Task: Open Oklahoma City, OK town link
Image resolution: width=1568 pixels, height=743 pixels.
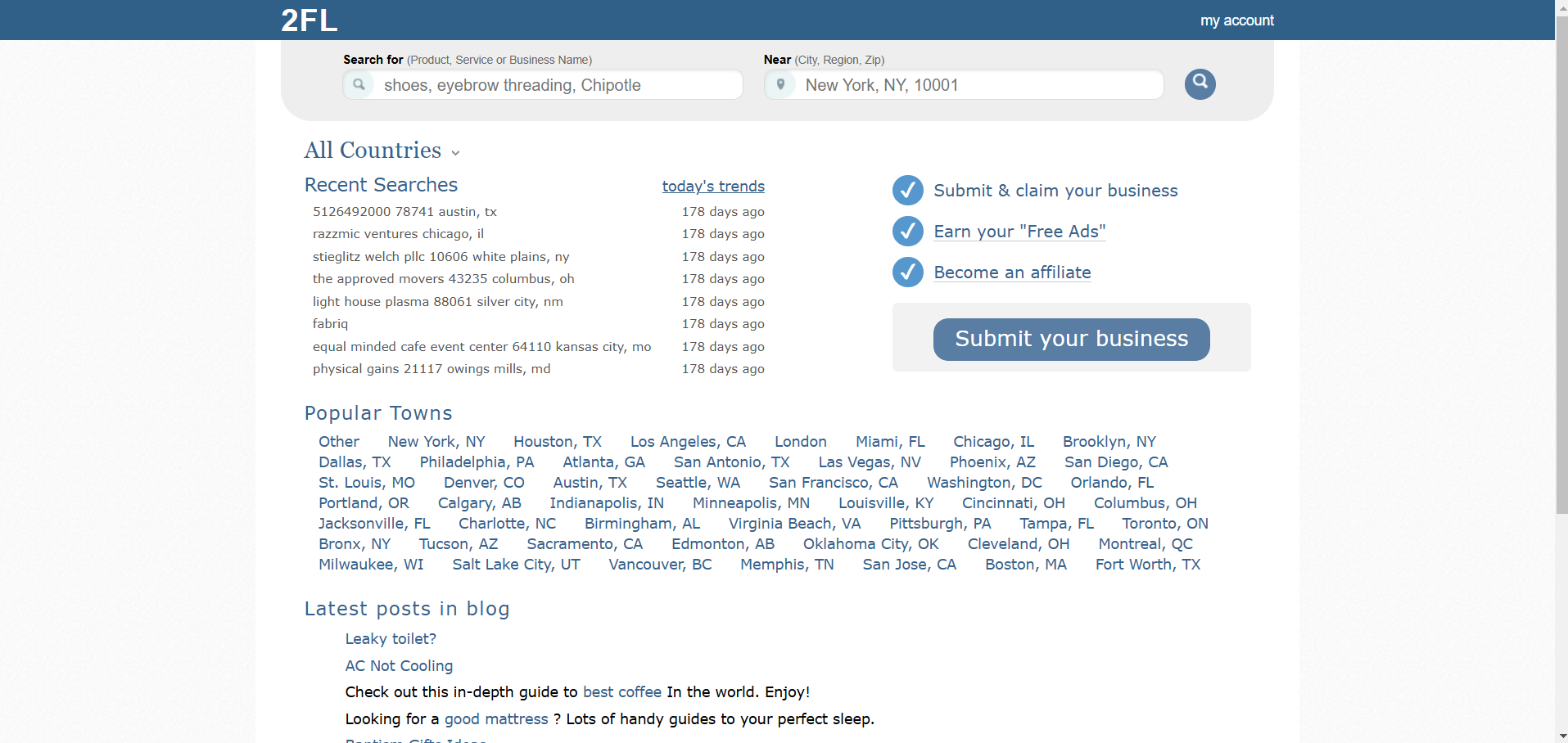Action: (x=870, y=544)
